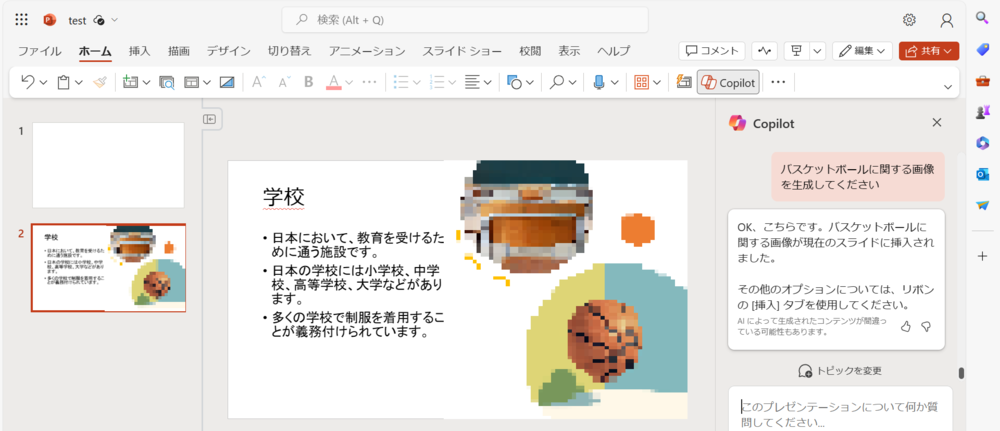
Task: Toggle numbered list
Action: (x=437, y=82)
